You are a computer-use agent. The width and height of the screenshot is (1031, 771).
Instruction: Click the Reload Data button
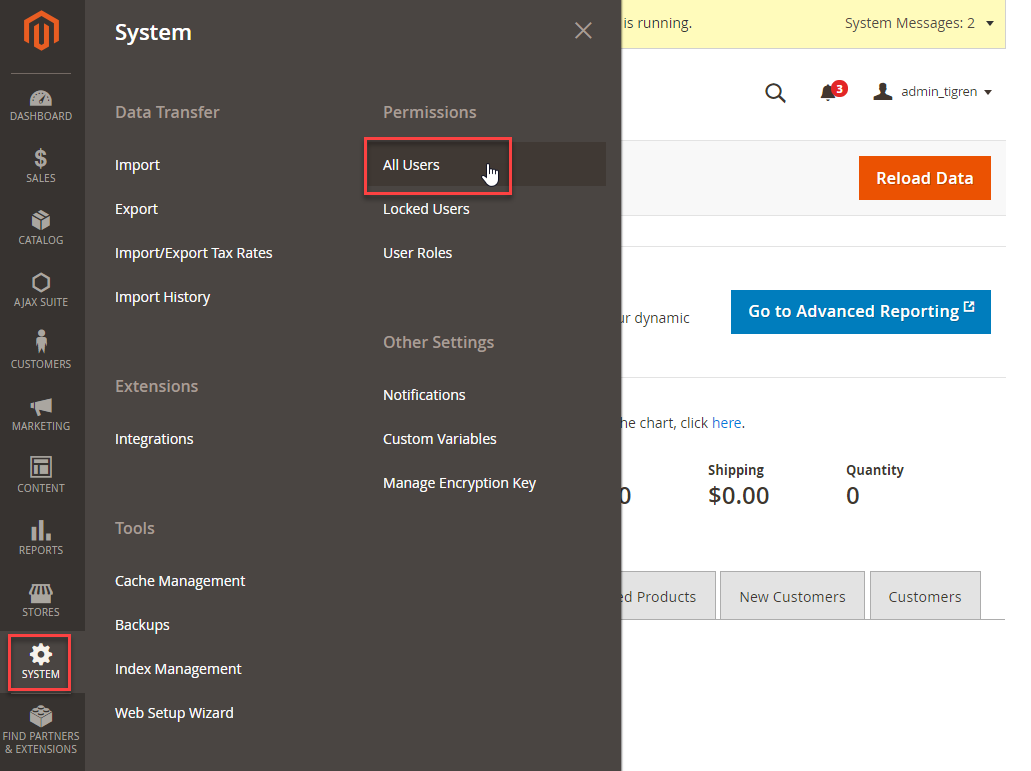[924, 178]
